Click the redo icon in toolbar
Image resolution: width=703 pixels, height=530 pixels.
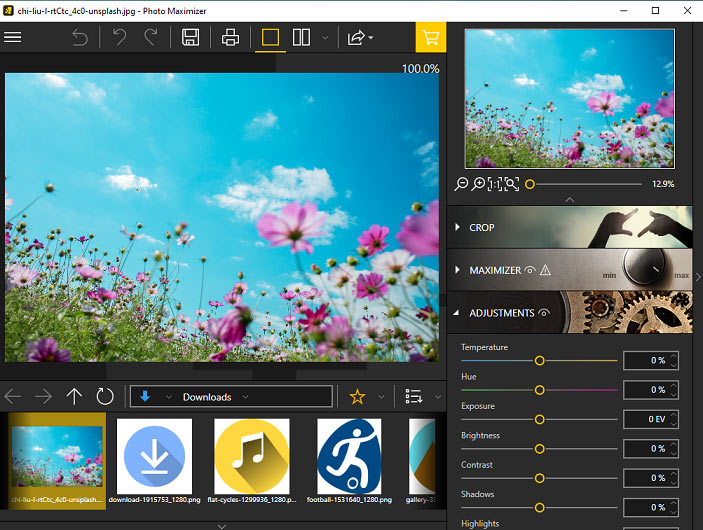tap(151, 37)
